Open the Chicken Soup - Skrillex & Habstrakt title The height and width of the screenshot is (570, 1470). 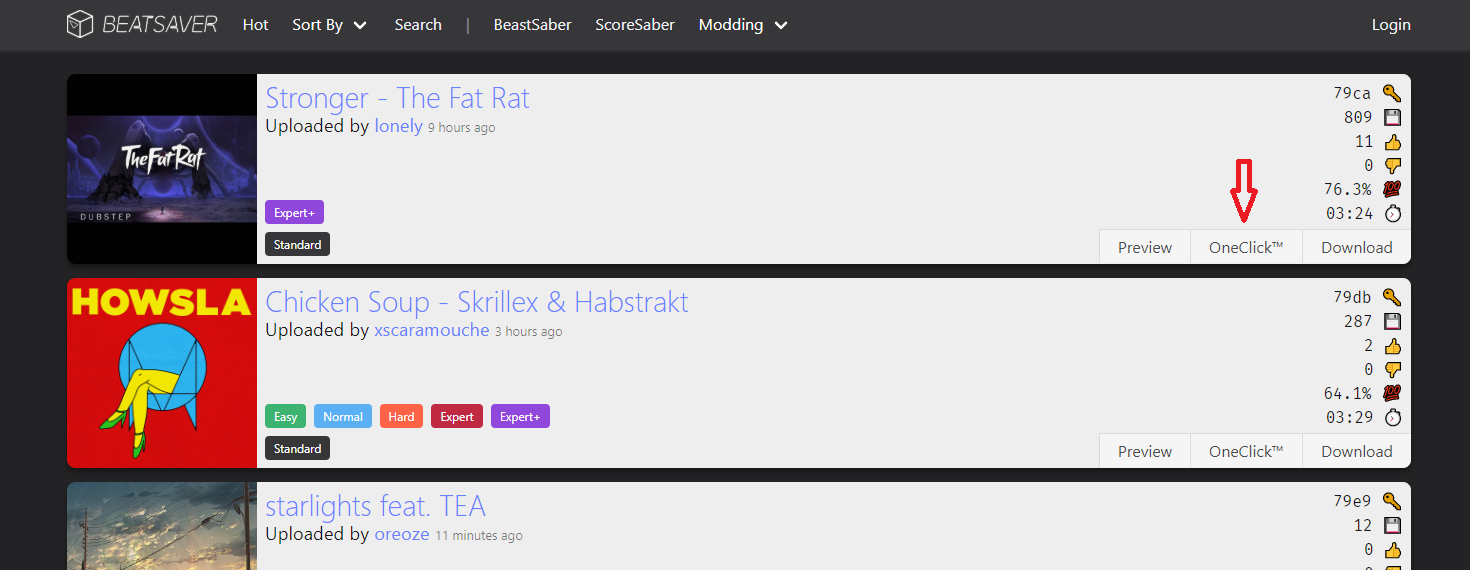[477, 302]
